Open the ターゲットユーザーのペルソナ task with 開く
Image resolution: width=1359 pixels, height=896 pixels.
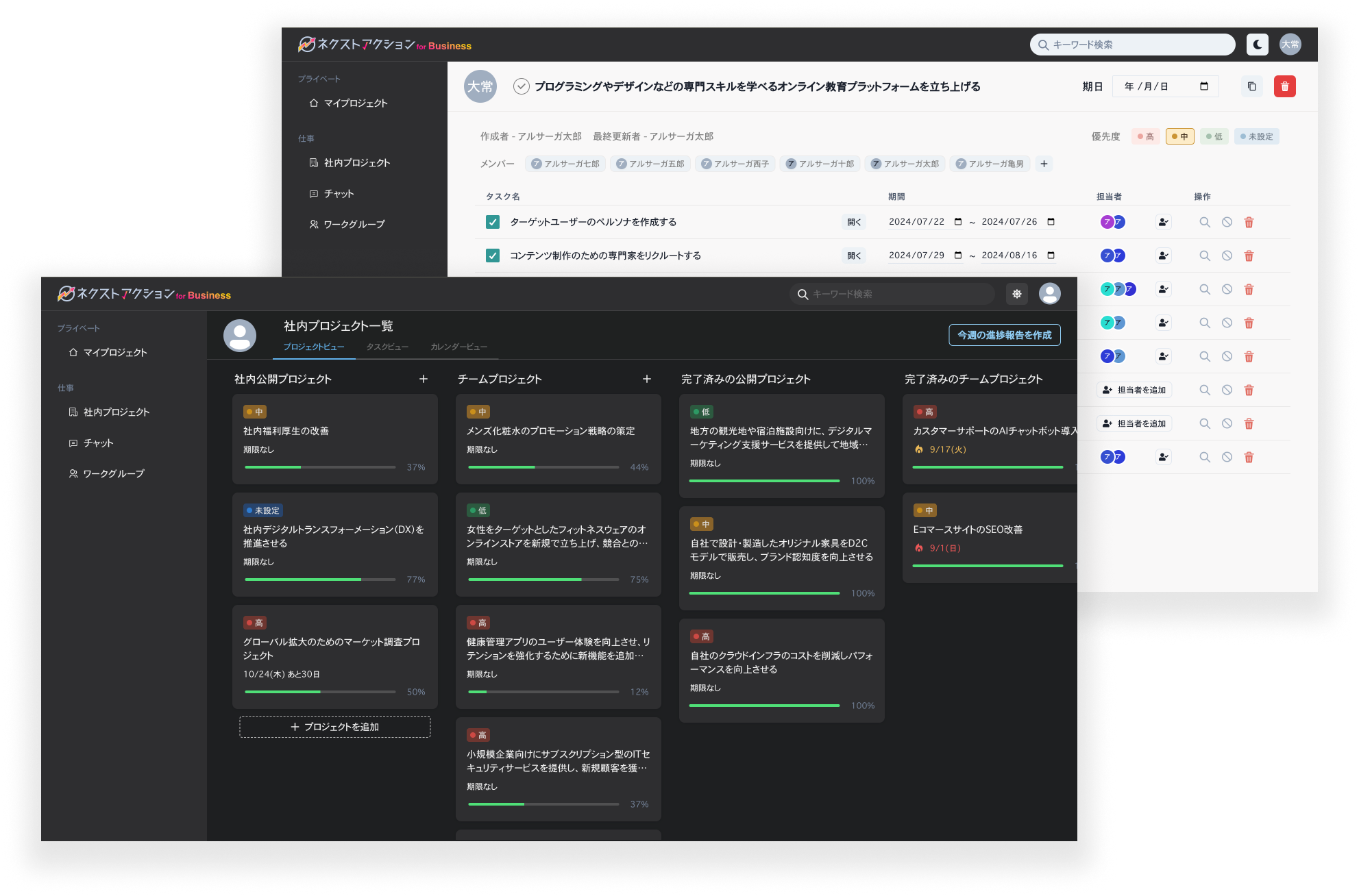click(x=854, y=222)
